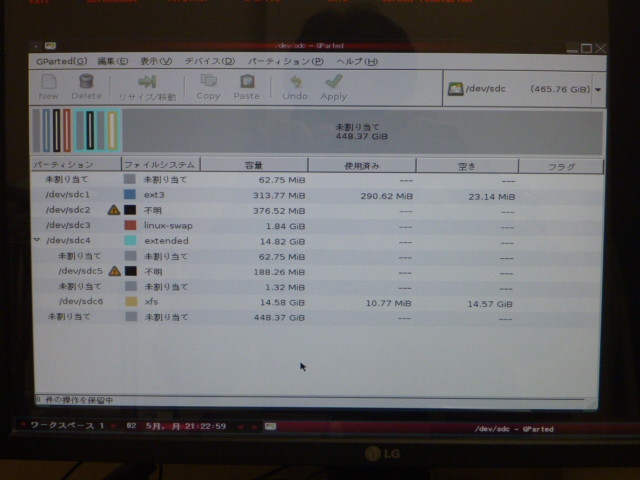This screenshot has width=640, height=480.
Task: Select the yellow xfs bar in the disk map
Action: pos(113,131)
